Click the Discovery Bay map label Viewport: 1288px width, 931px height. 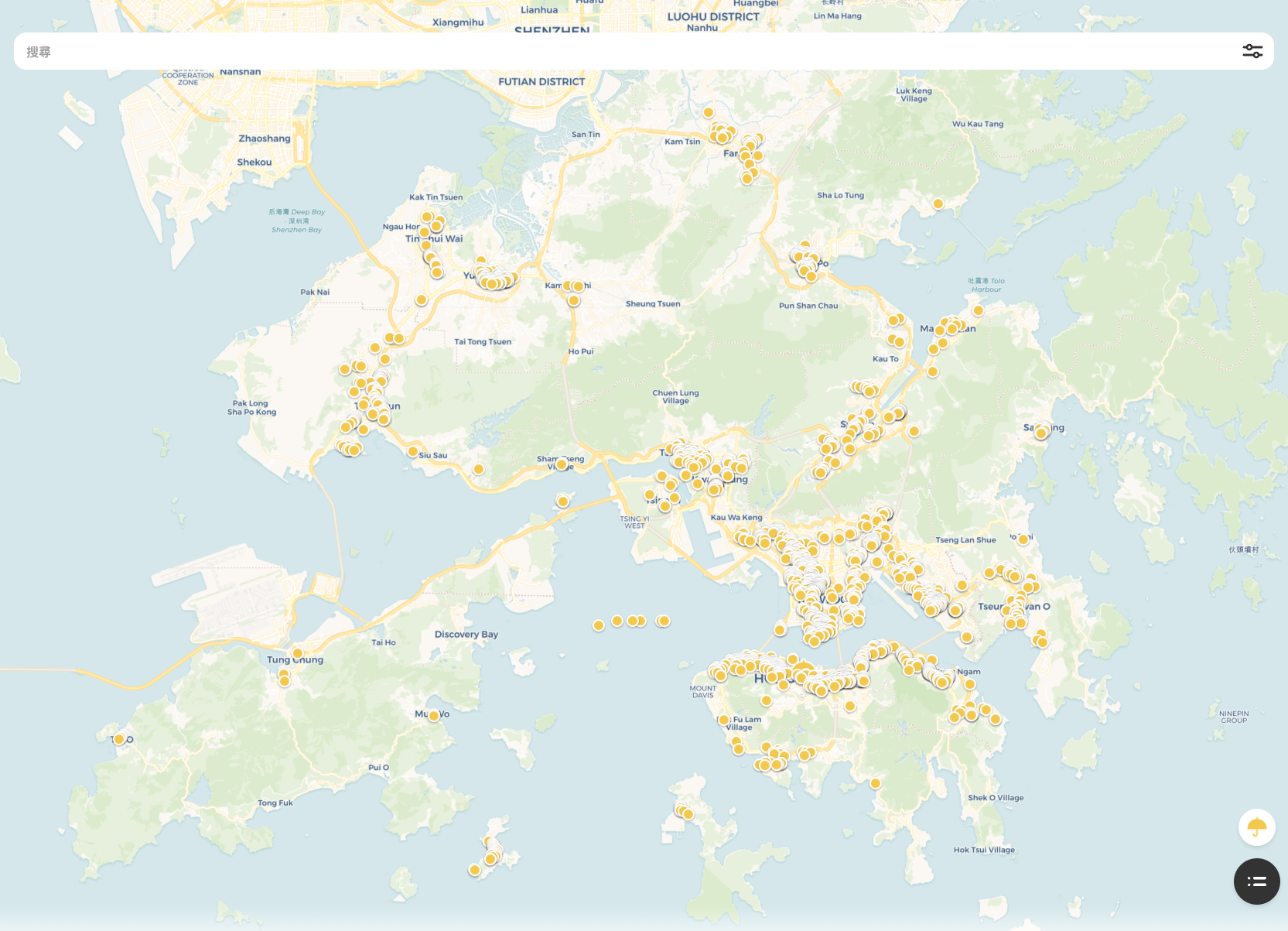tap(466, 635)
